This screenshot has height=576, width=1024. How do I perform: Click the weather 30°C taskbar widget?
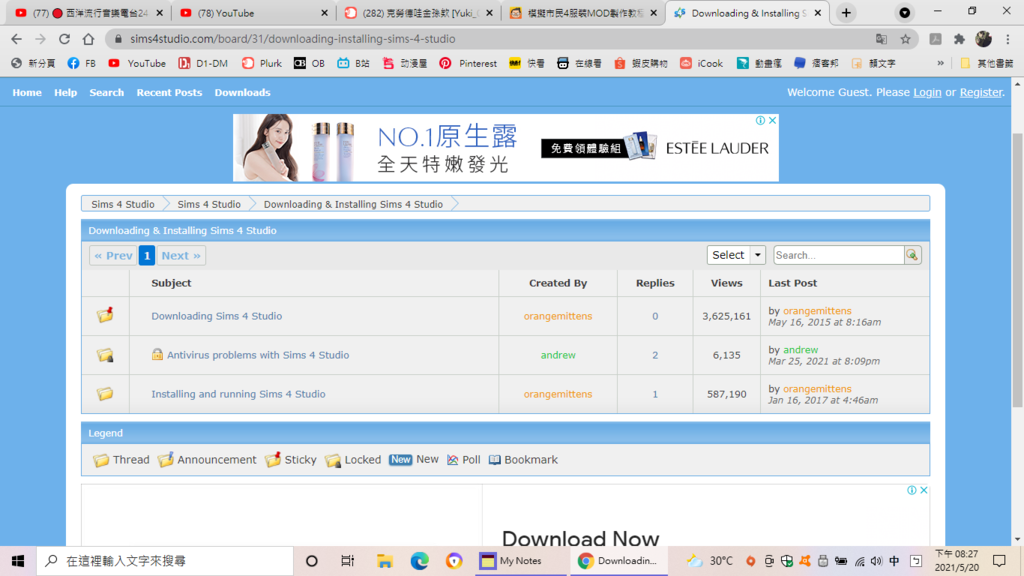tap(710, 561)
